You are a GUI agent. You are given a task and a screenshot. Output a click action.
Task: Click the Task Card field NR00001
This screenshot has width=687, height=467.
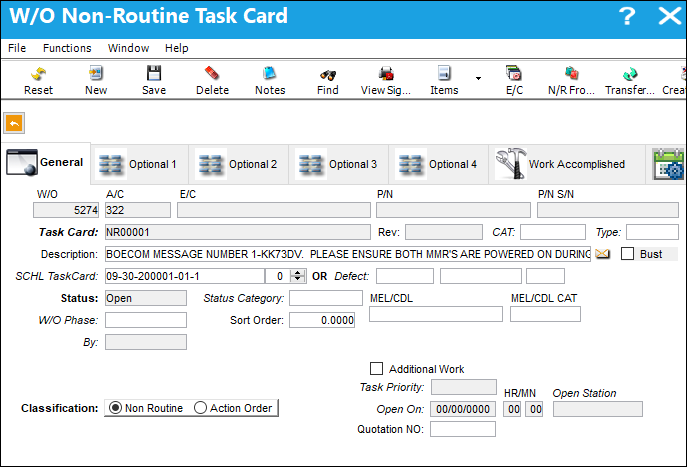coord(238,232)
